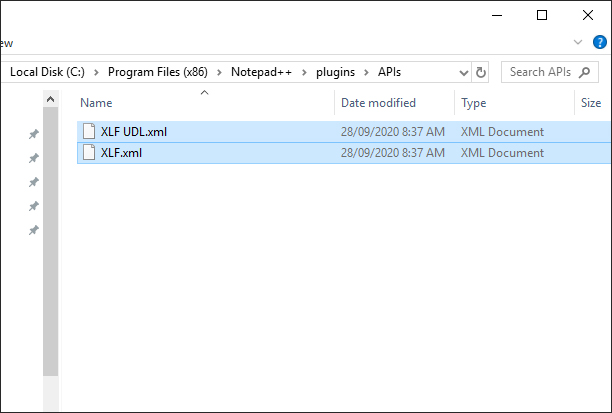Sort files by Name column
The width and height of the screenshot is (612, 413).
[x=205, y=103]
